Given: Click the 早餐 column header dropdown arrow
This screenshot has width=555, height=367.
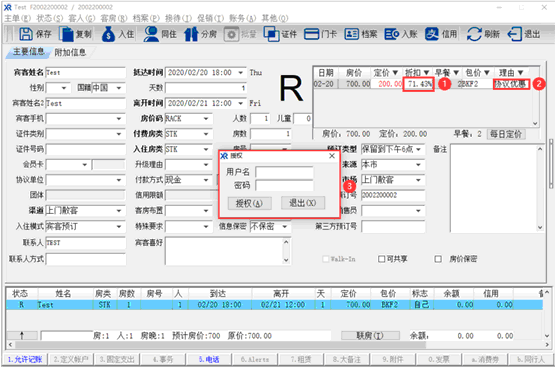Looking at the screenshot, I should click(456, 73).
